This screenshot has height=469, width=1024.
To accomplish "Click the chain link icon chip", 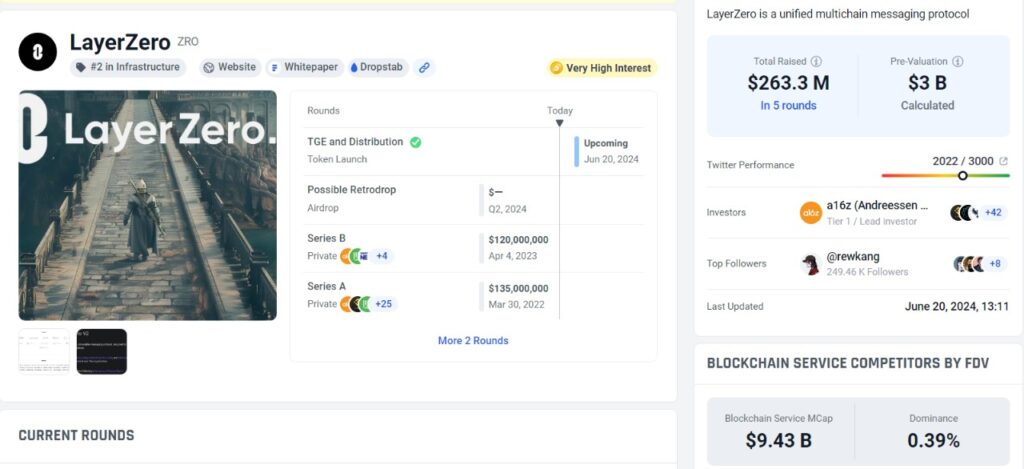I will (x=424, y=67).
